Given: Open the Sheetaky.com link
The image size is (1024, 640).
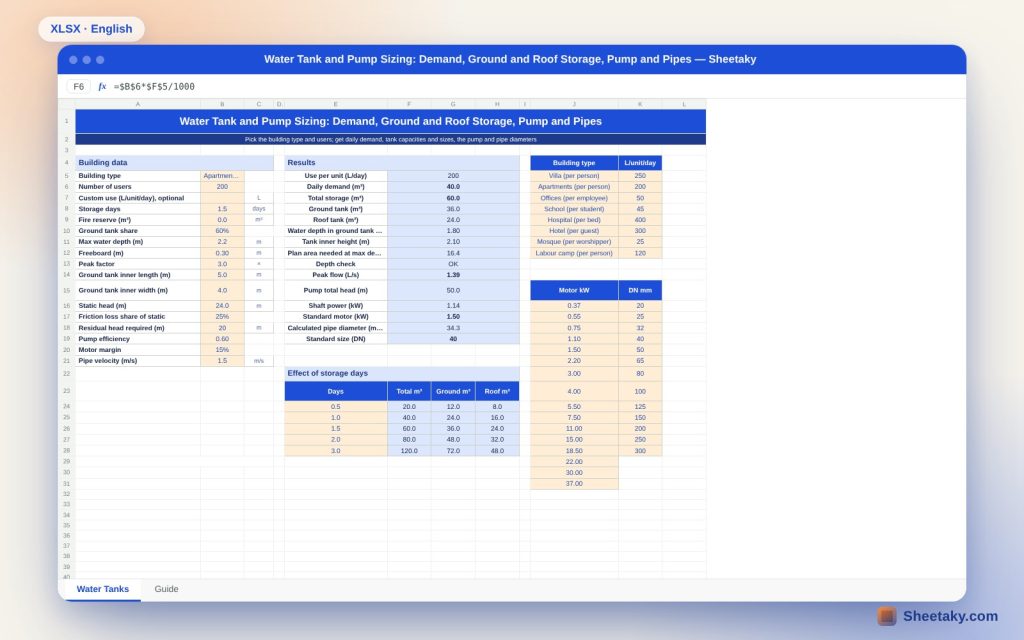Looking at the screenshot, I should 950,616.
